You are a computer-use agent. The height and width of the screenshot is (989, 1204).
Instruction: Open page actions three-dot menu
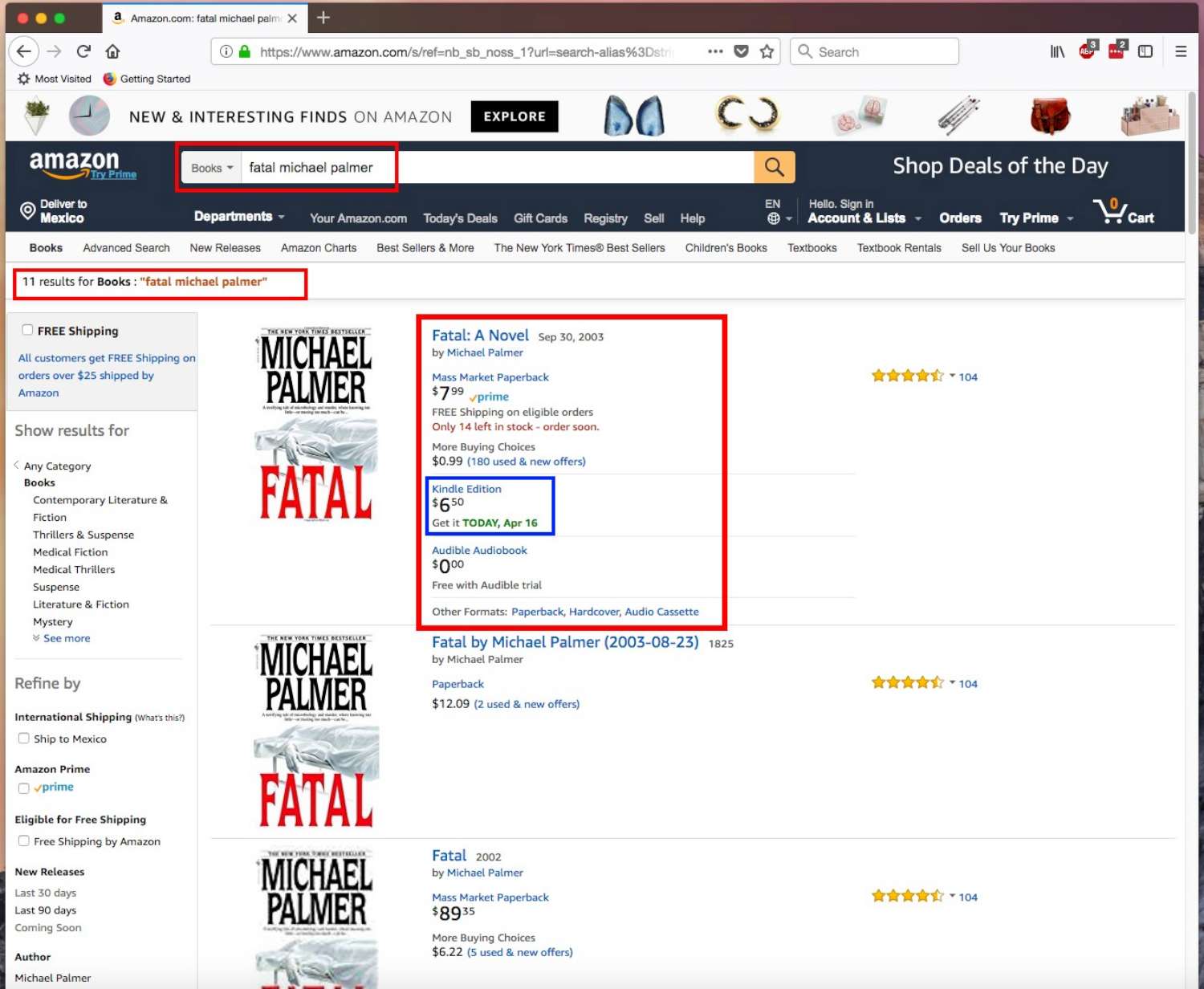point(715,51)
